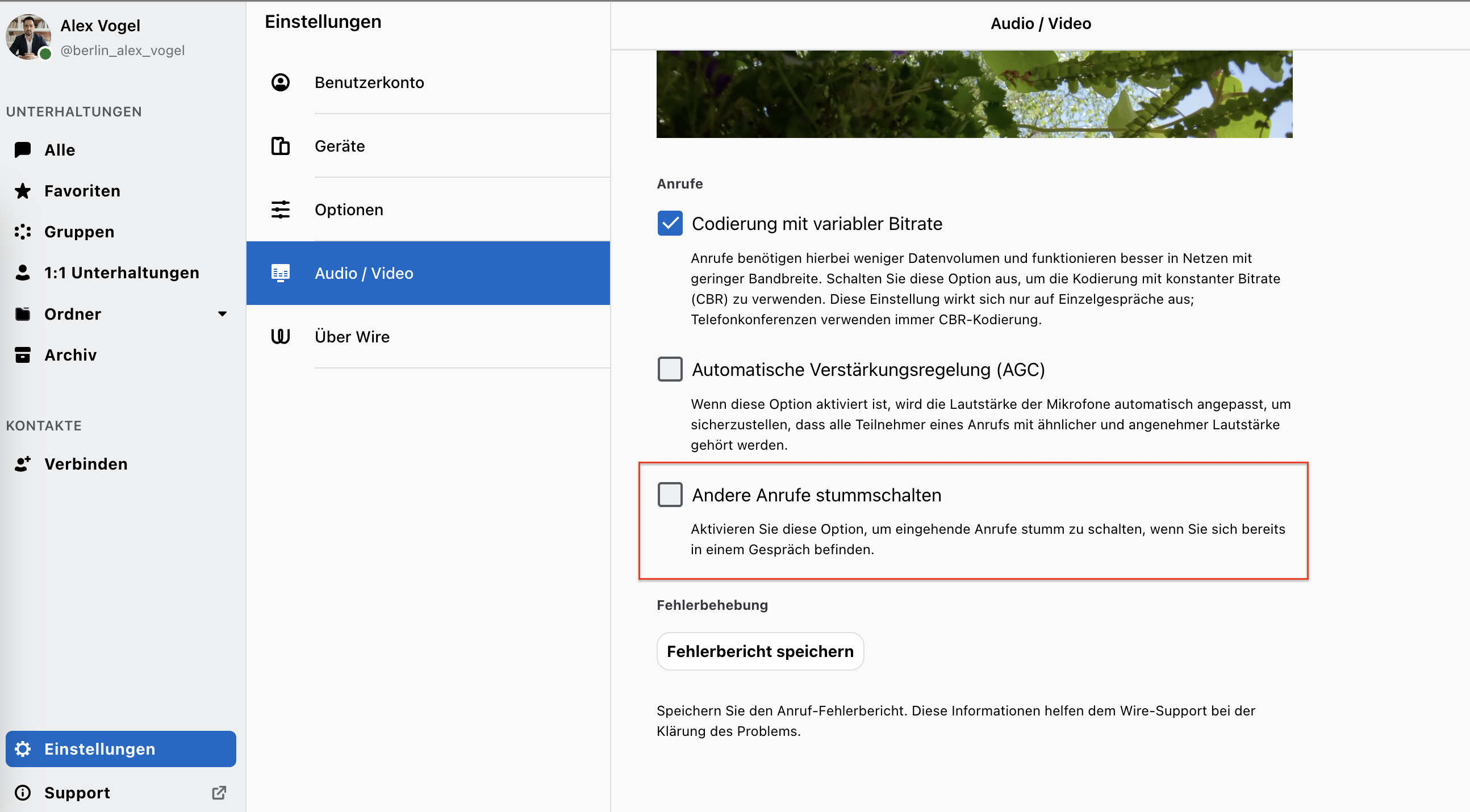Click the camera preview image
This screenshot has height=812, width=1470.
(x=974, y=94)
